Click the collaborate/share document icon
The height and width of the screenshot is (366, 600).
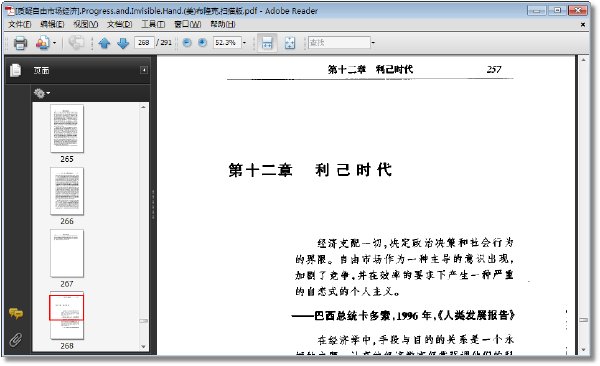pyautogui.click(x=42, y=43)
